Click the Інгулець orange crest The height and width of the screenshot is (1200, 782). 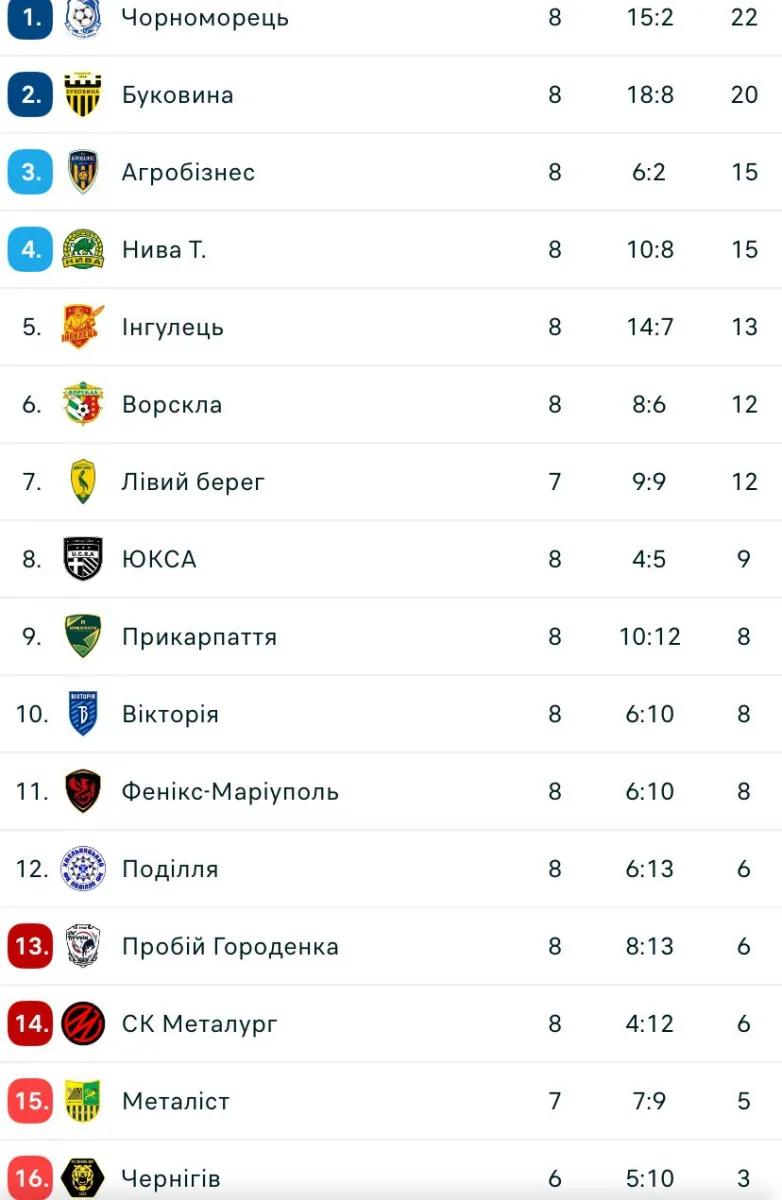click(83, 327)
